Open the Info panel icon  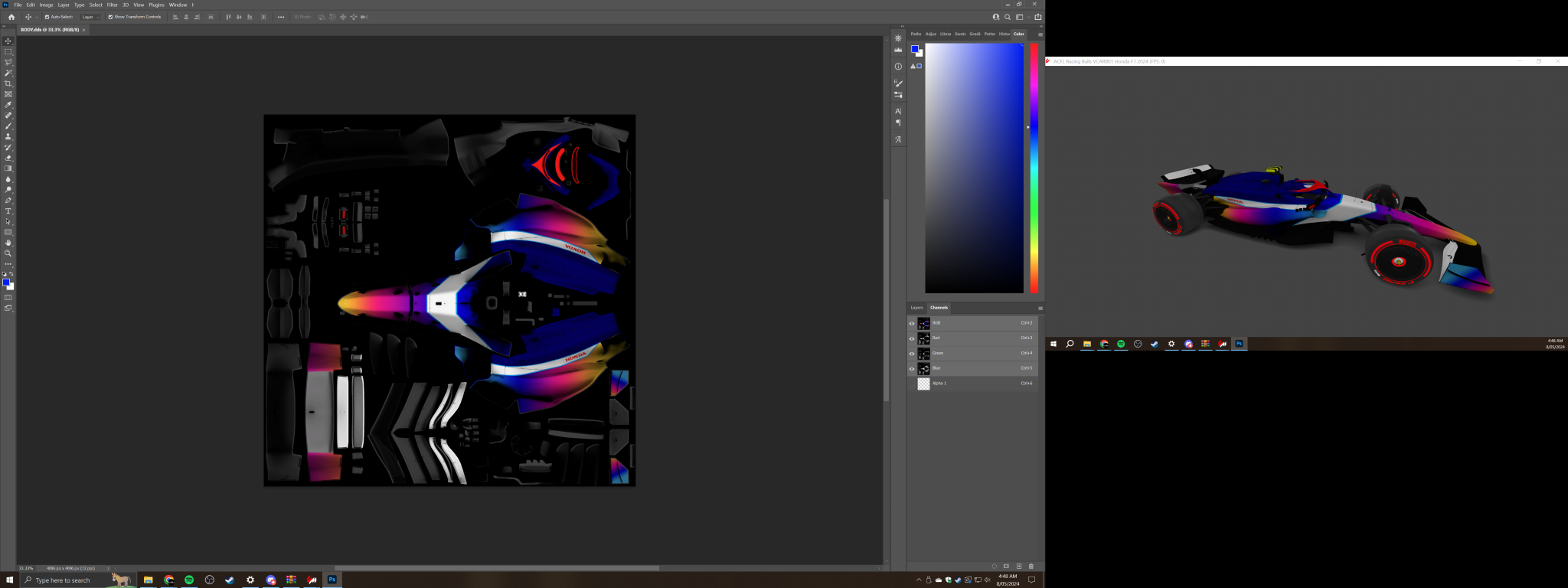898,67
